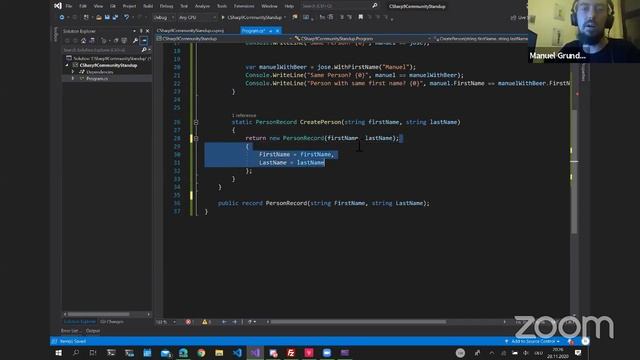640x360 pixels.
Task: Switch to the CSharp9CommunityStandup.csproj tab
Action: click(x=190, y=31)
